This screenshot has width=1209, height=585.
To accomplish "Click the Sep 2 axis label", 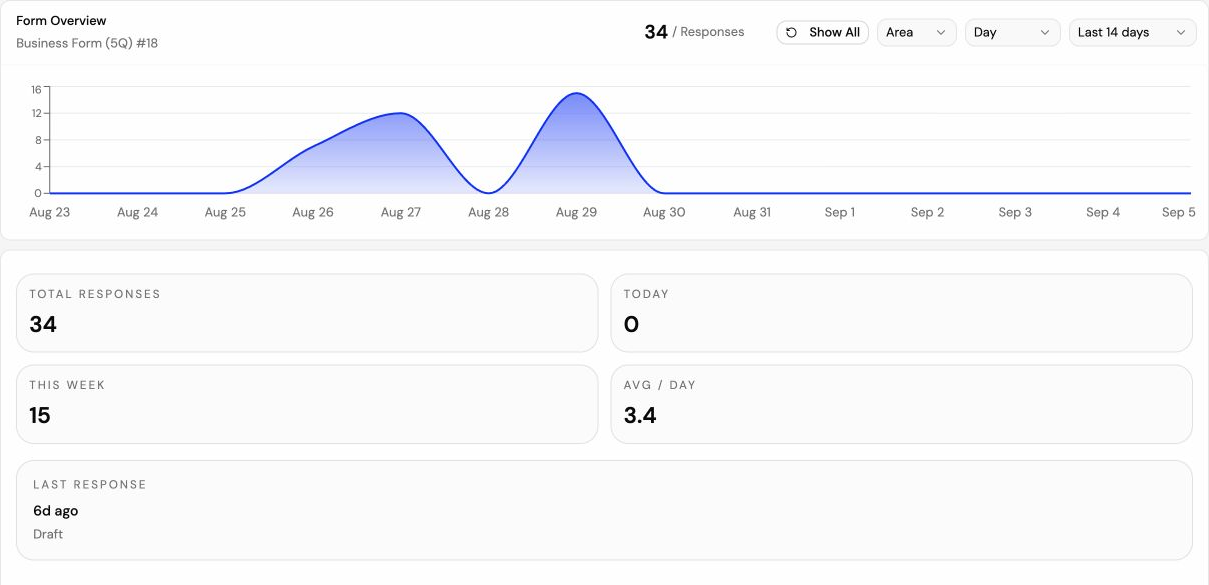I will pyautogui.click(x=928, y=212).
